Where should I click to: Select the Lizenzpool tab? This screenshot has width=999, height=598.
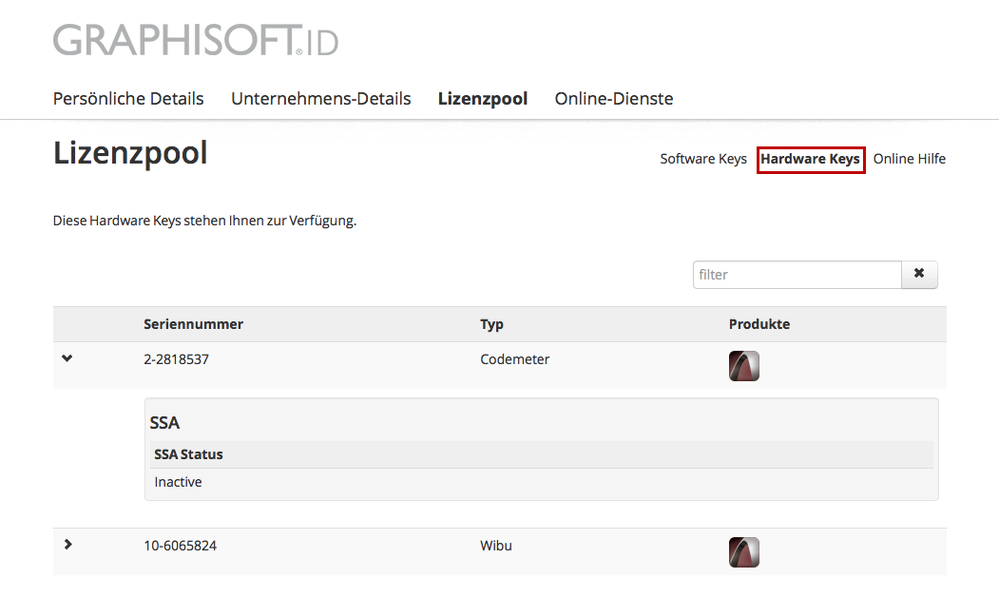(x=482, y=99)
